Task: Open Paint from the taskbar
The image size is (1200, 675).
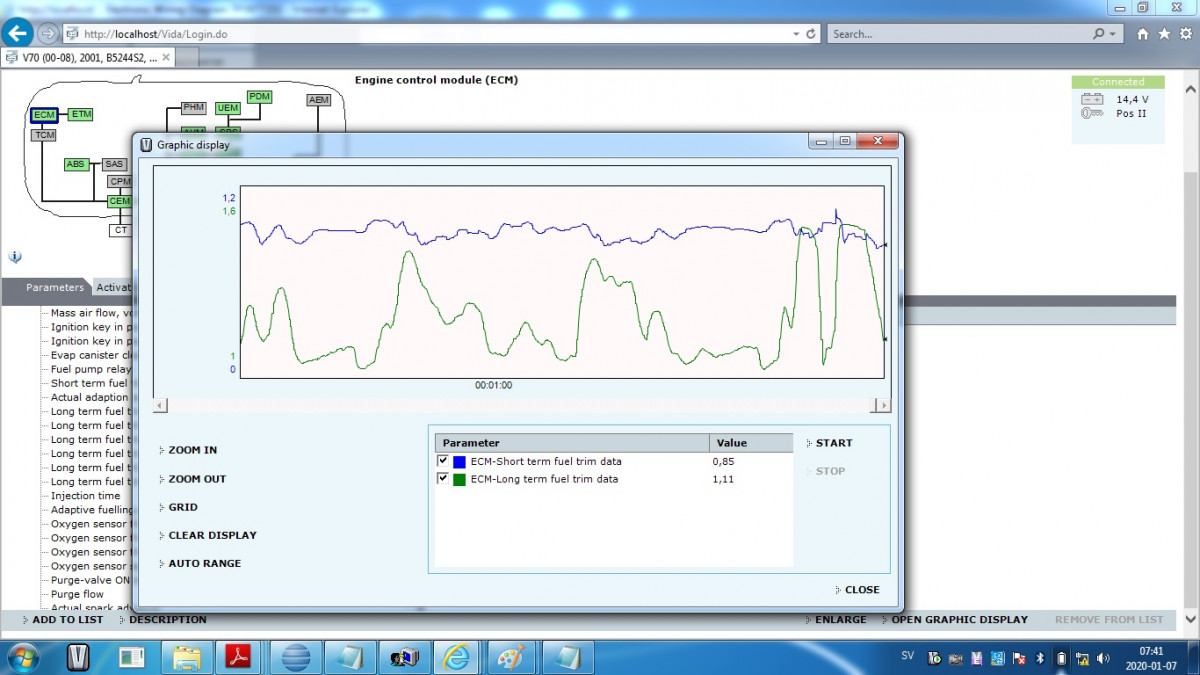Action: 512,657
